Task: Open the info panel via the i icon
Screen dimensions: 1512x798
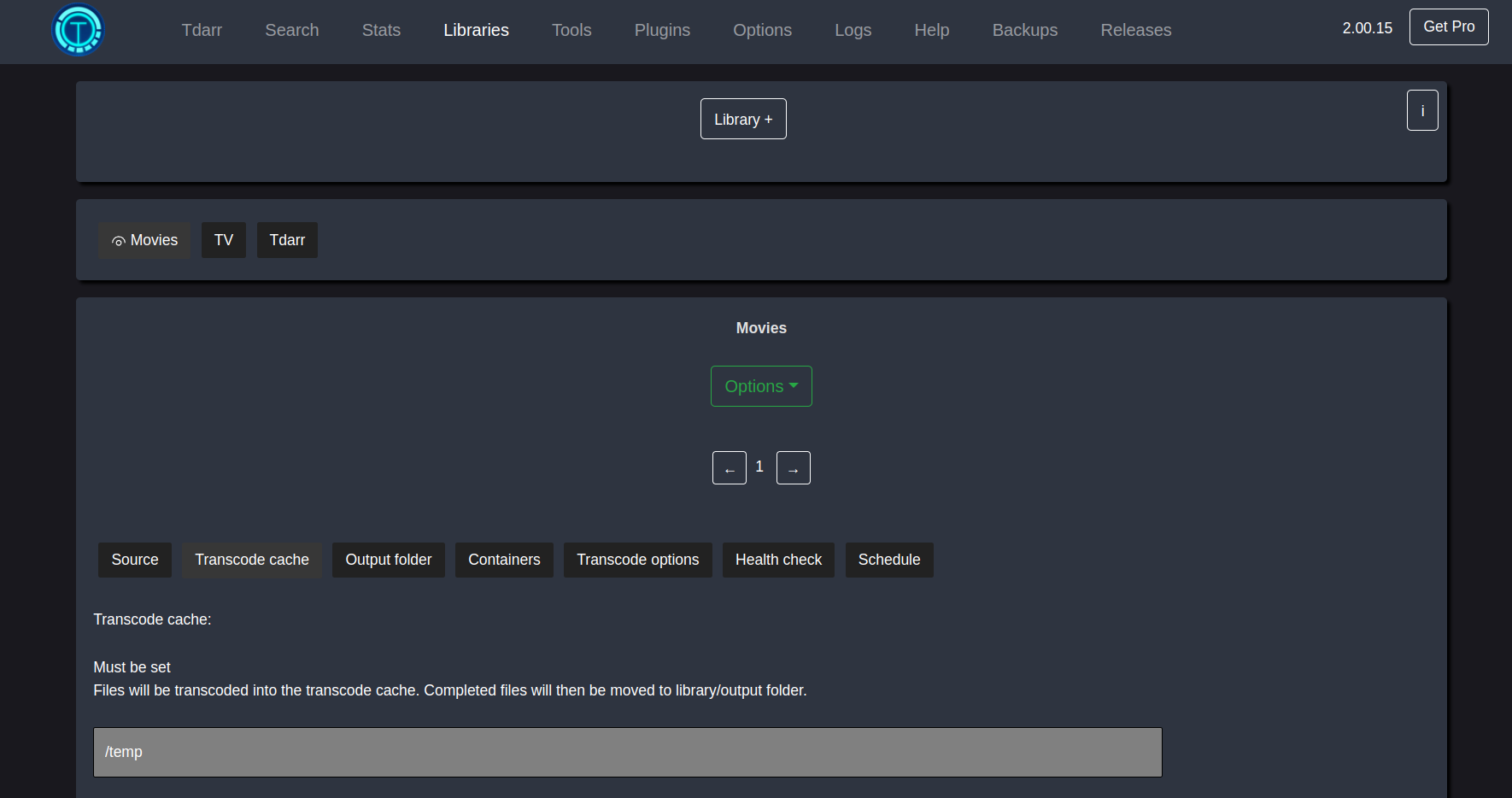Action: tap(1421, 110)
